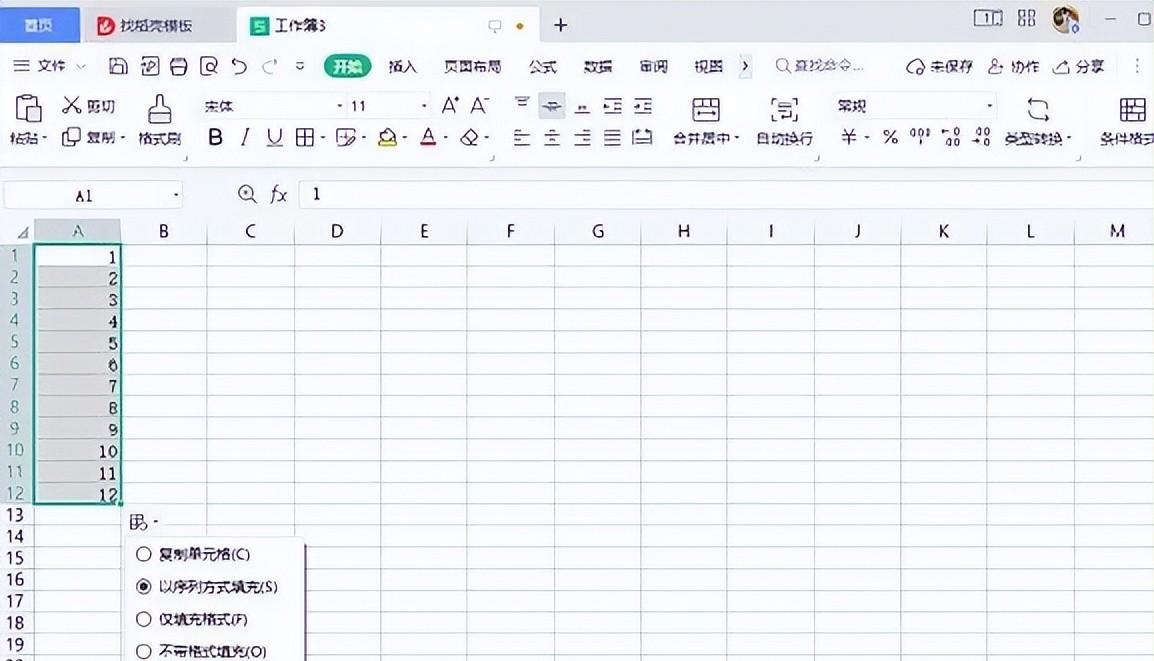This screenshot has width=1154, height=661.
Task: Open the Insert (插入) tab
Action: (x=403, y=66)
